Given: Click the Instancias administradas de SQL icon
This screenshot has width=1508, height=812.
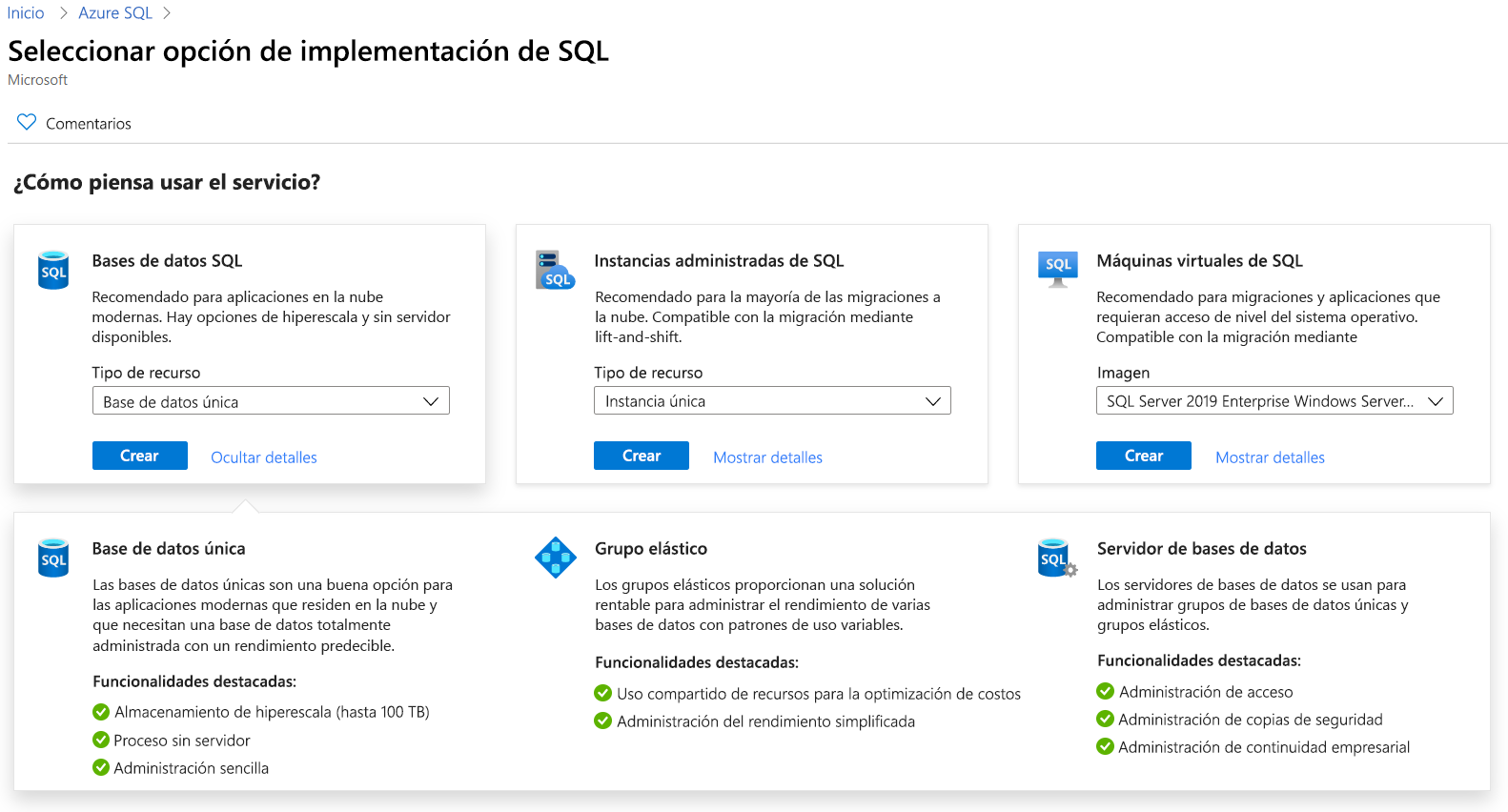Looking at the screenshot, I should [x=555, y=270].
